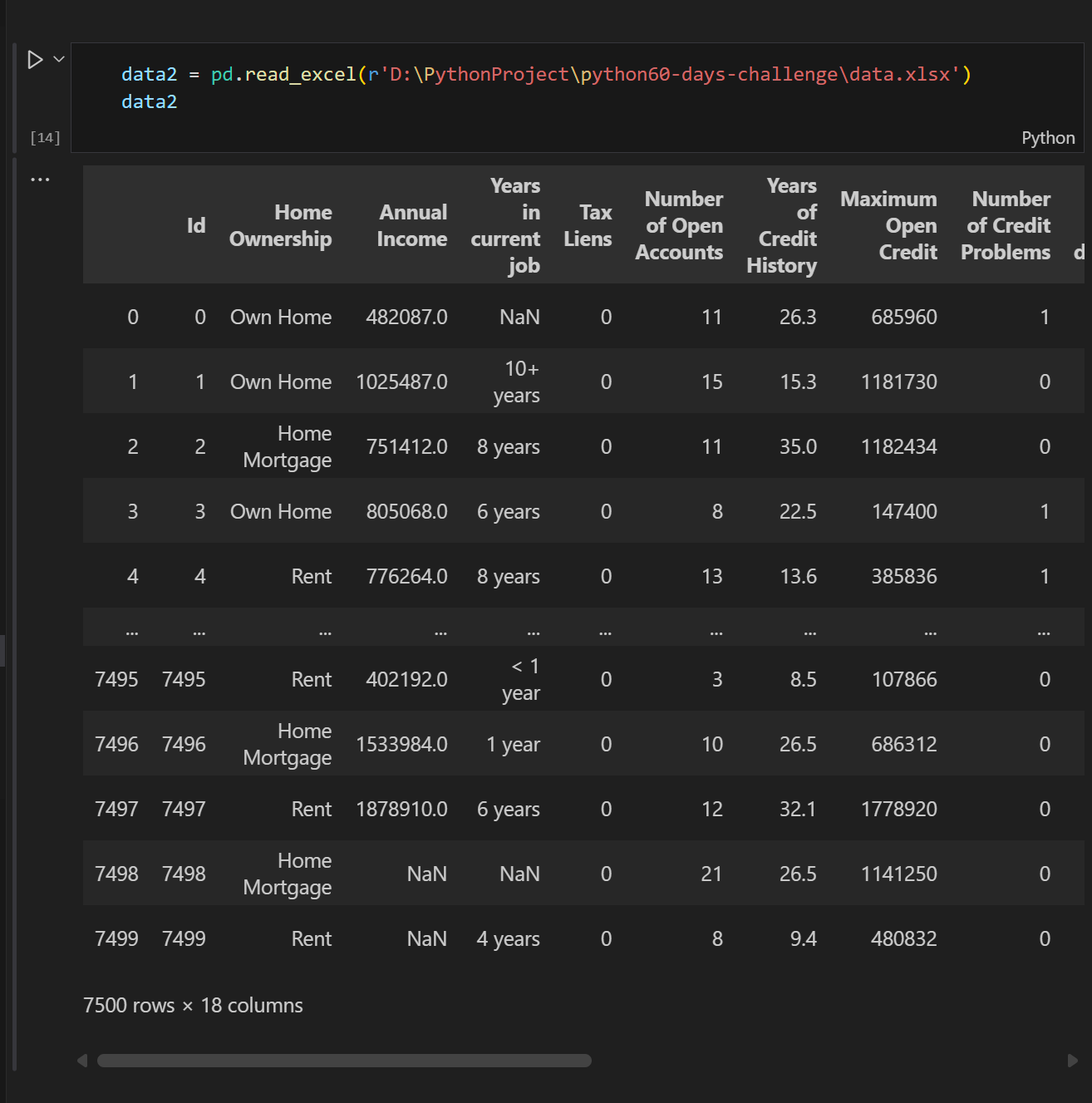Click the annual income value 751412.0

point(406,447)
